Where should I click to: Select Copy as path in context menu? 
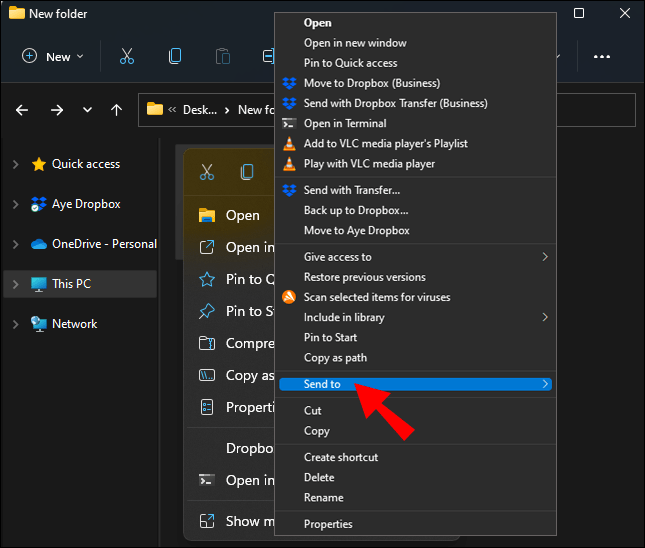pyautogui.click(x=335, y=358)
